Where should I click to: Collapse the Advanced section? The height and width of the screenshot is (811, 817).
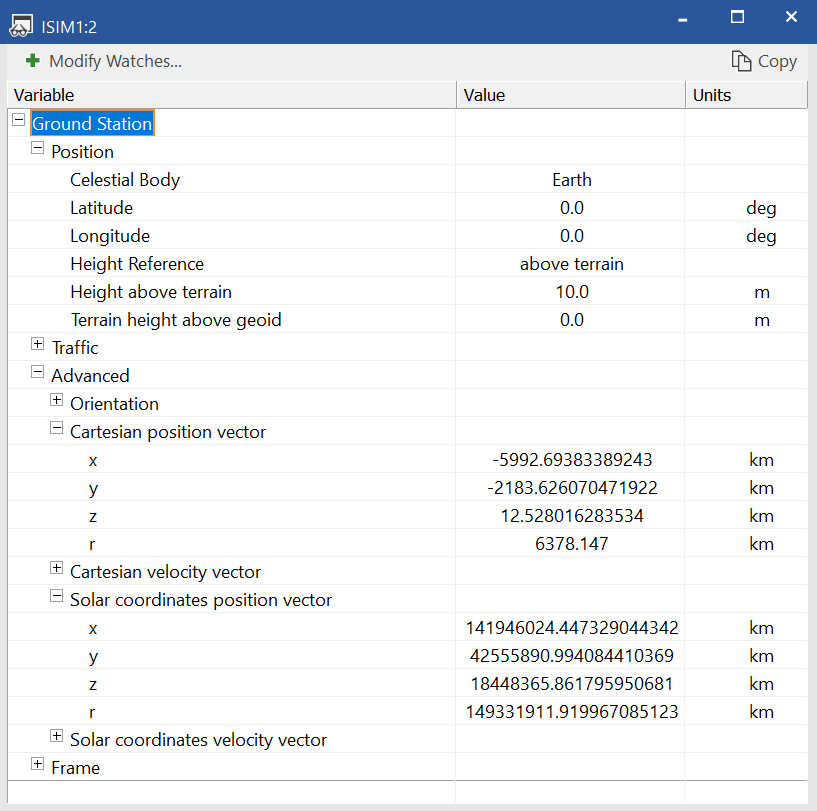tap(38, 372)
